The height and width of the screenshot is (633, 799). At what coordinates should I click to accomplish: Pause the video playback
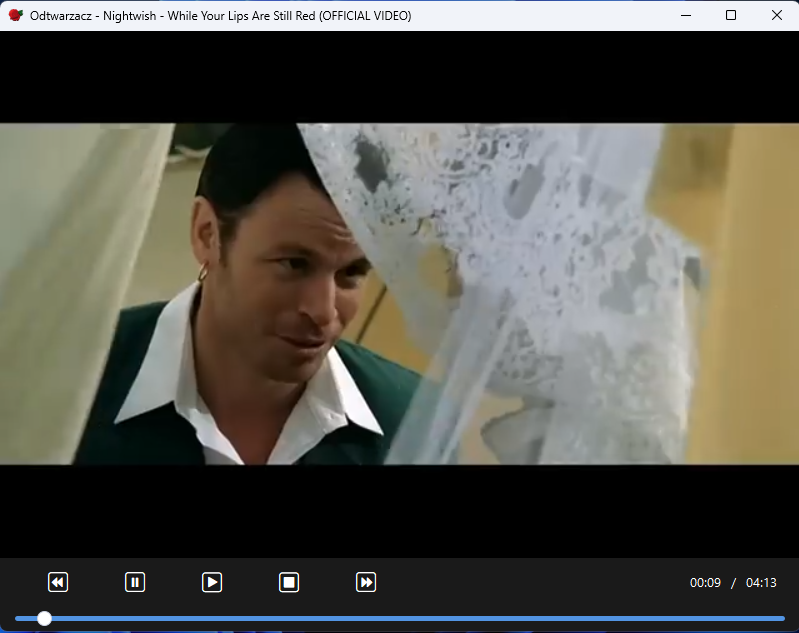(x=135, y=582)
